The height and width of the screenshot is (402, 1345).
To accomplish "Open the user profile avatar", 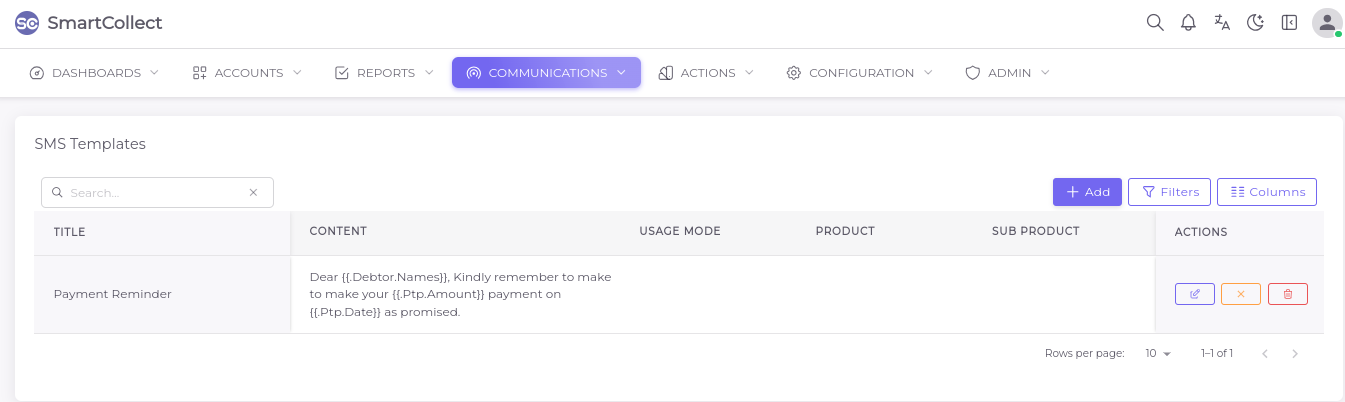I will [1327, 22].
